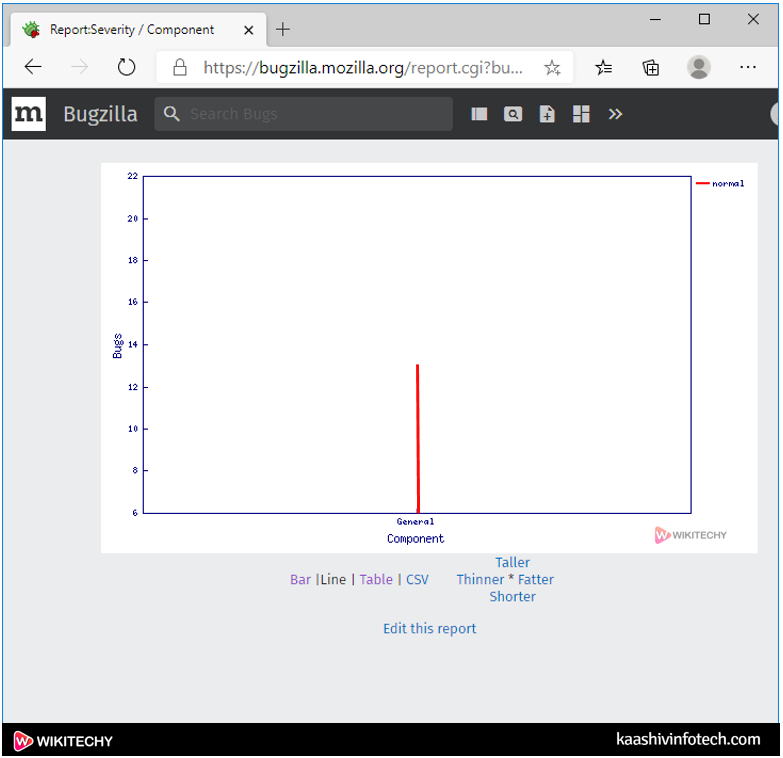
Task: Click the file new bug icon
Action: point(547,114)
